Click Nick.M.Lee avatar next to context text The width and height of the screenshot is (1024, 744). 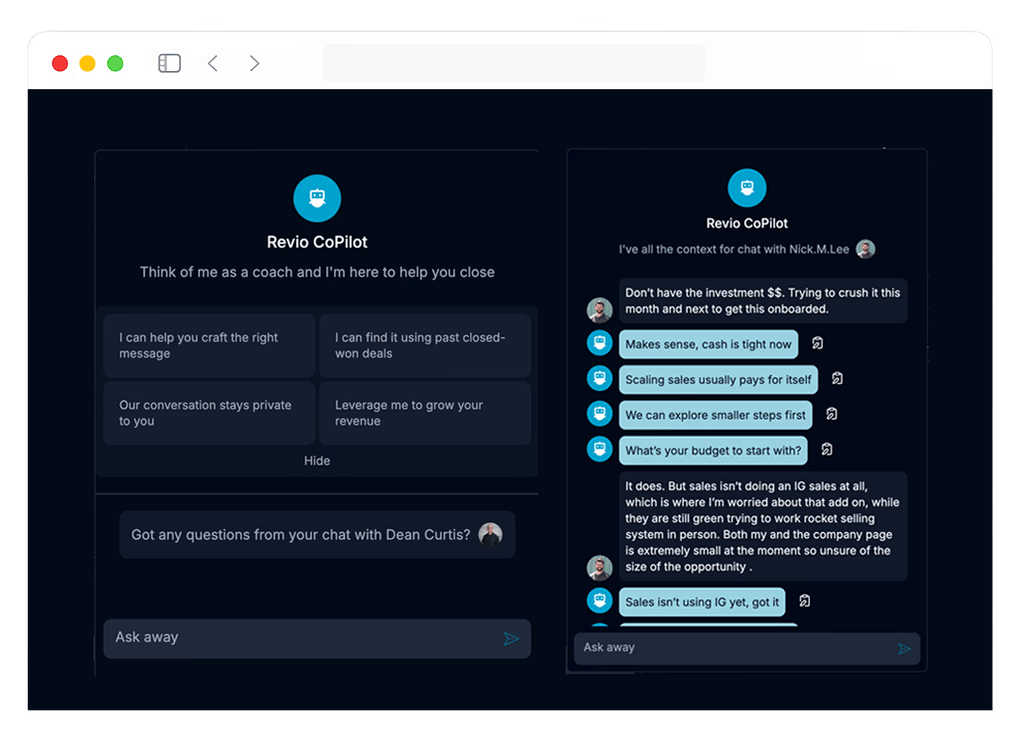click(865, 249)
